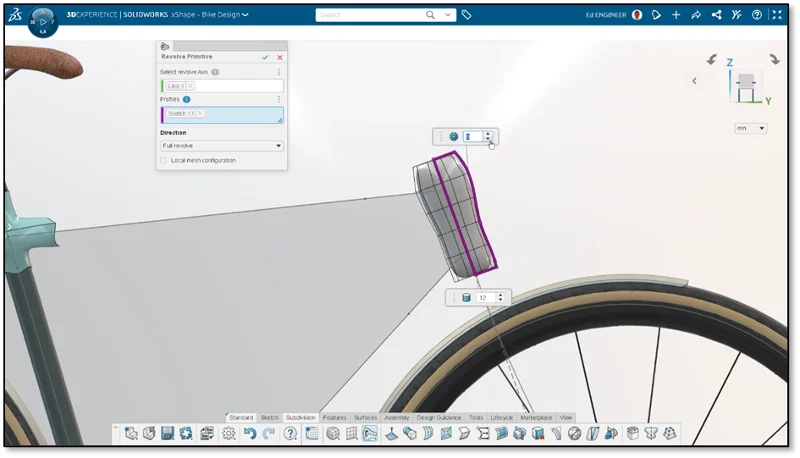Remove Line.1 from revolve axis selection
The width and height of the screenshot is (800, 458).
191,86
